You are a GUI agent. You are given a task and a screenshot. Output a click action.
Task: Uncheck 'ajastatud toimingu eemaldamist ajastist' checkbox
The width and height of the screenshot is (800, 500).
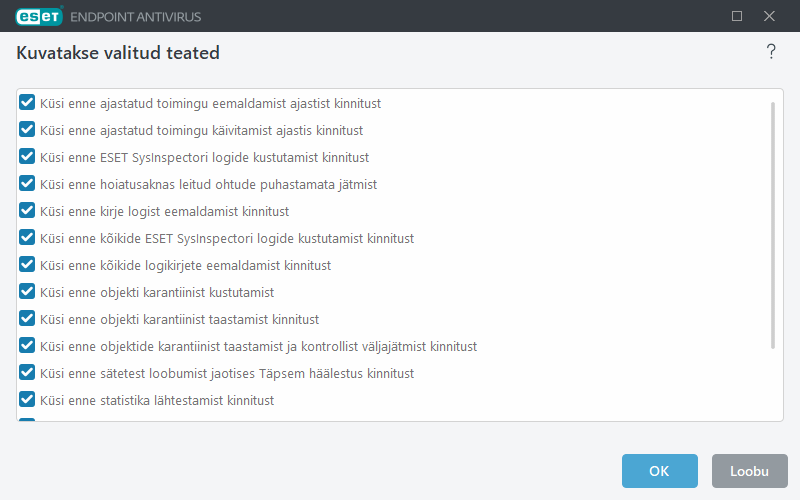tap(28, 103)
